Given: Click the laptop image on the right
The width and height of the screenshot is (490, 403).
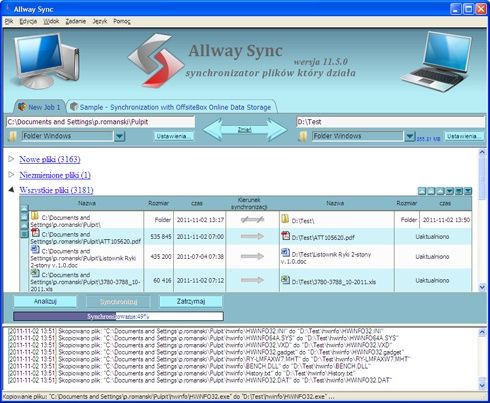Looking at the screenshot, I should 437,62.
